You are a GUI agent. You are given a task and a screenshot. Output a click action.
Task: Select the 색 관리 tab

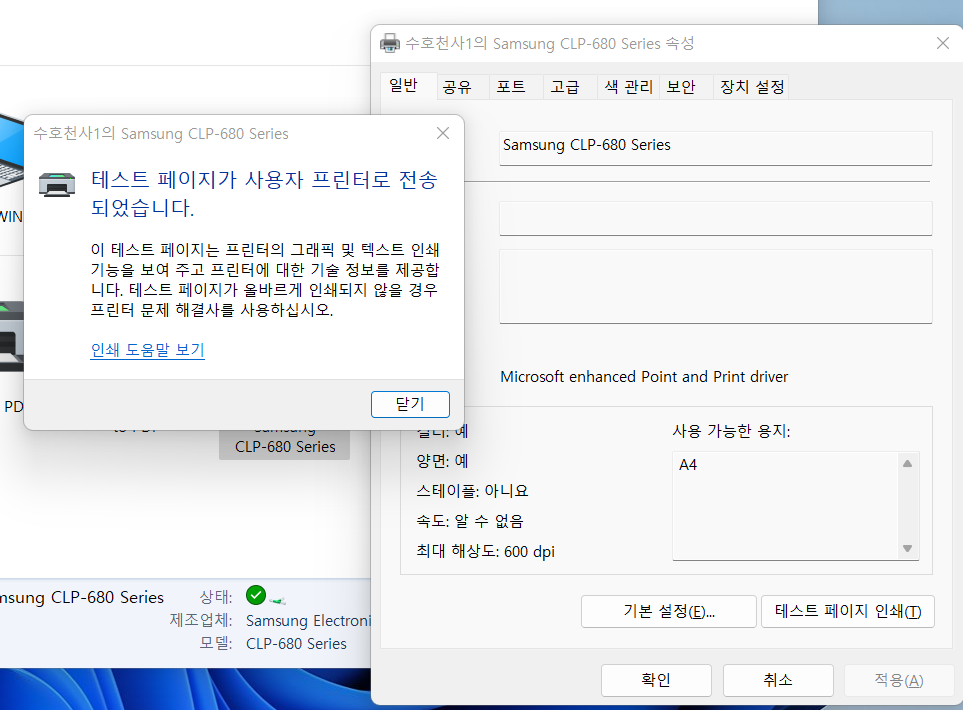pos(628,87)
